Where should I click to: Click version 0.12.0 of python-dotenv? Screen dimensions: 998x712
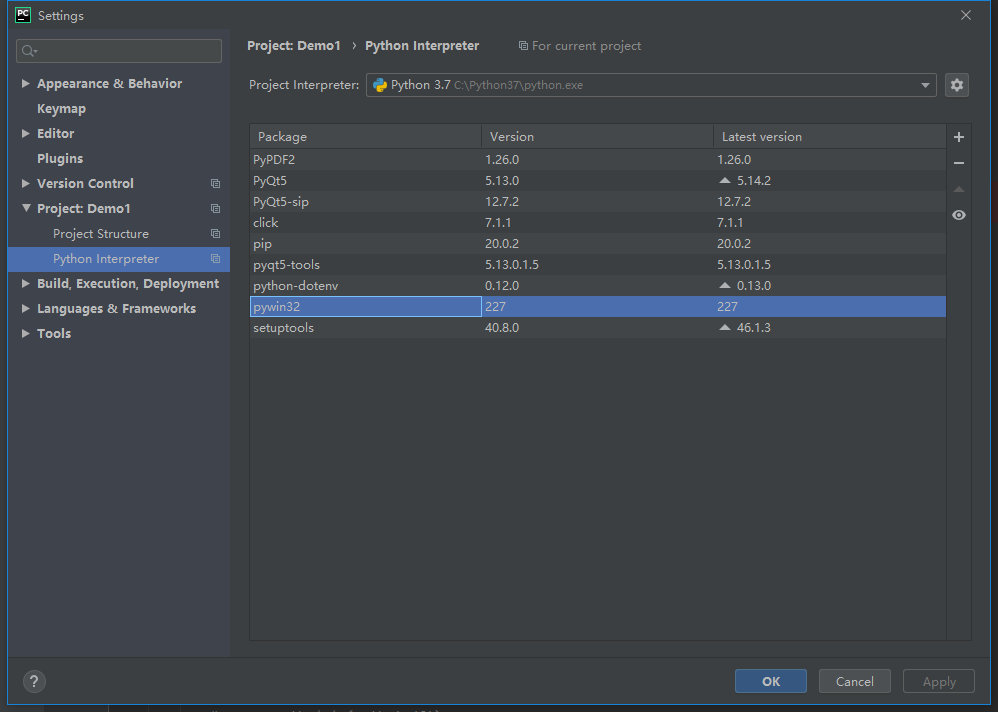pos(502,286)
